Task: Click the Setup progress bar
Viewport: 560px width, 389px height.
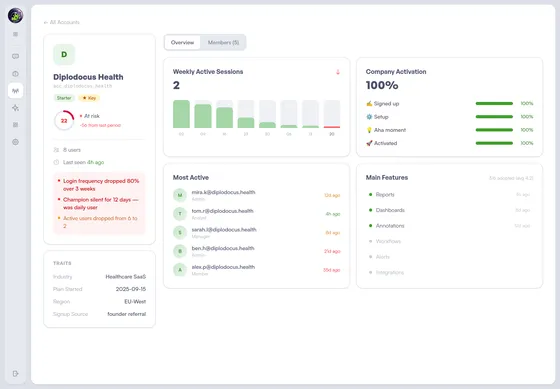Action: (494, 117)
